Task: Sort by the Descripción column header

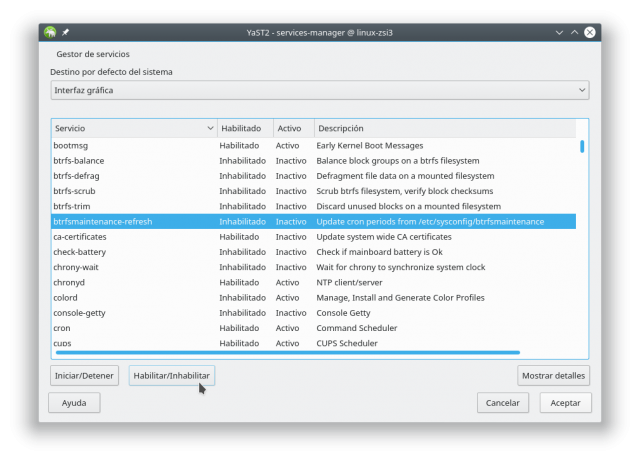Action: point(445,128)
